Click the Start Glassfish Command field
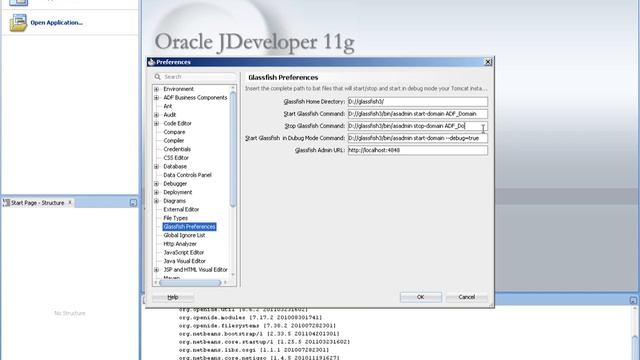640x360 pixels. [418, 114]
